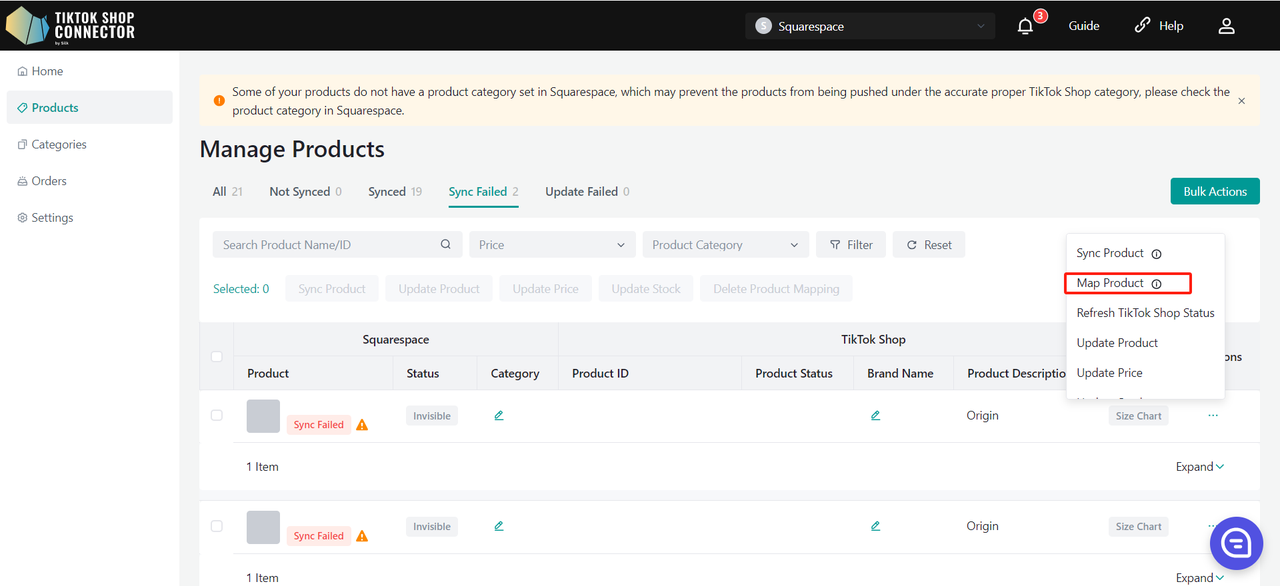Click the Help link icon in header
1280x586 pixels.
click(1142, 26)
